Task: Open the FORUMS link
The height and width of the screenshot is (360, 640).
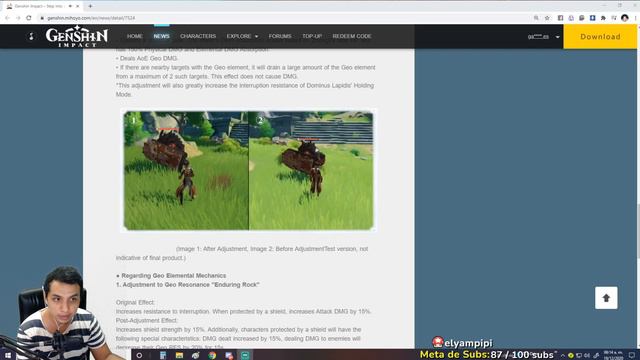Action: (x=280, y=36)
